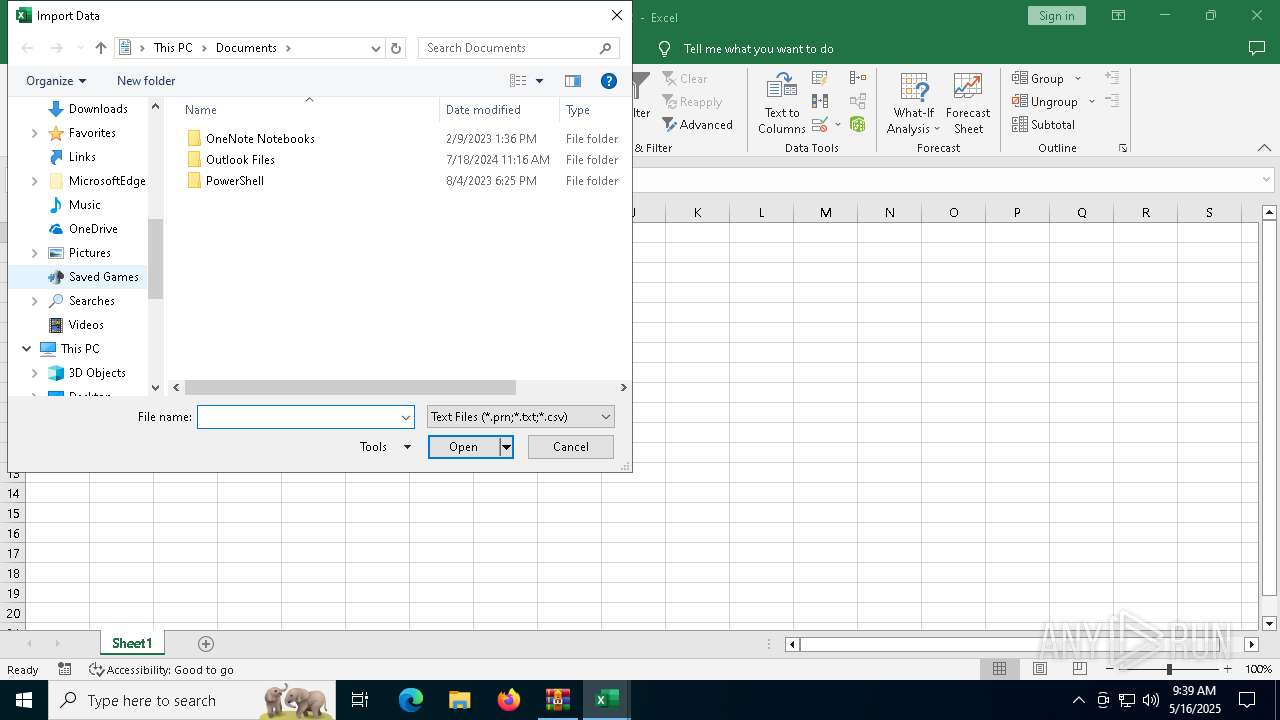Toggle the preview pane in dialog
1280x720 pixels.
[573, 81]
